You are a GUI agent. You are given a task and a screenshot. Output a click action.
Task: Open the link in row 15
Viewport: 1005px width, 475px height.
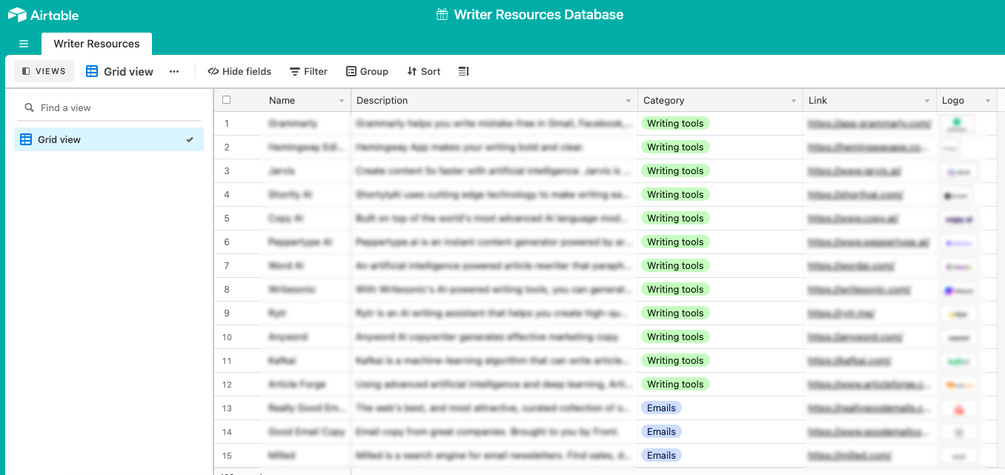coord(850,455)
